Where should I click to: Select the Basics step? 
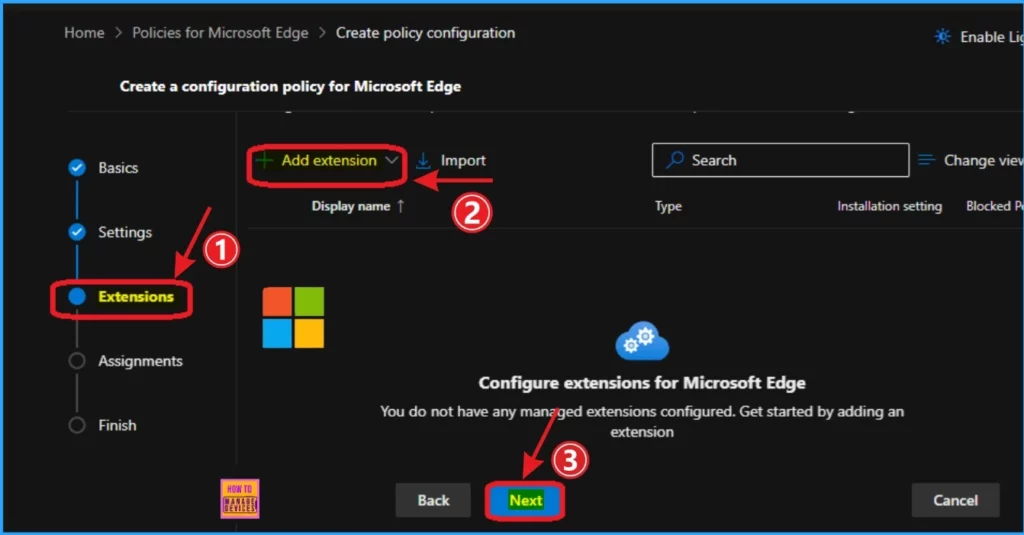(x=118, y=168)
